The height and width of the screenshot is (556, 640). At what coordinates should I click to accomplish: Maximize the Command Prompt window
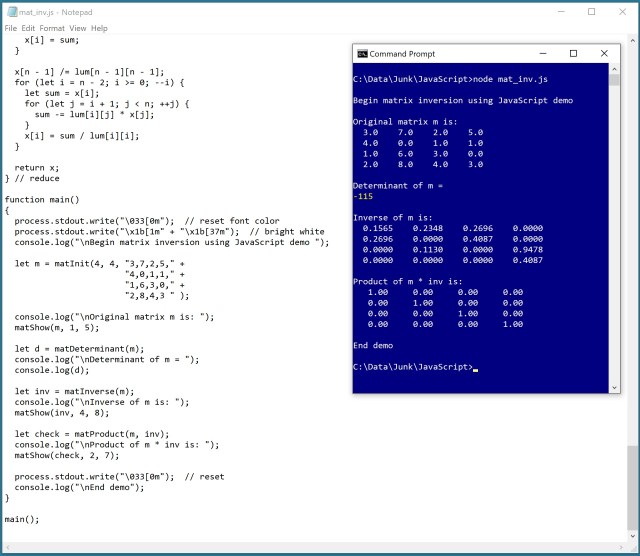coord(573,54)
